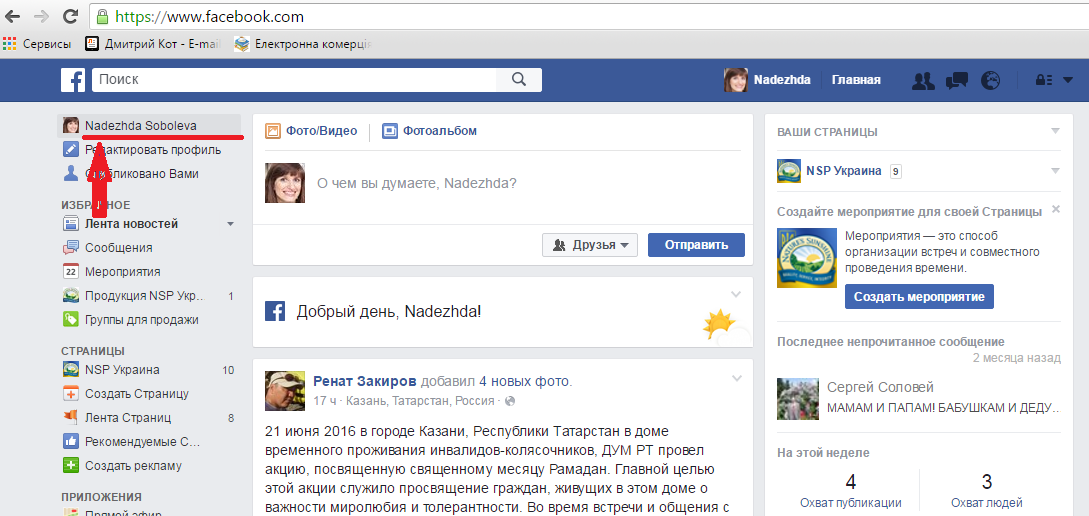Click the composer profile photo thumbnail
This screenshot has height=516, width=1089.
(285, 183)
